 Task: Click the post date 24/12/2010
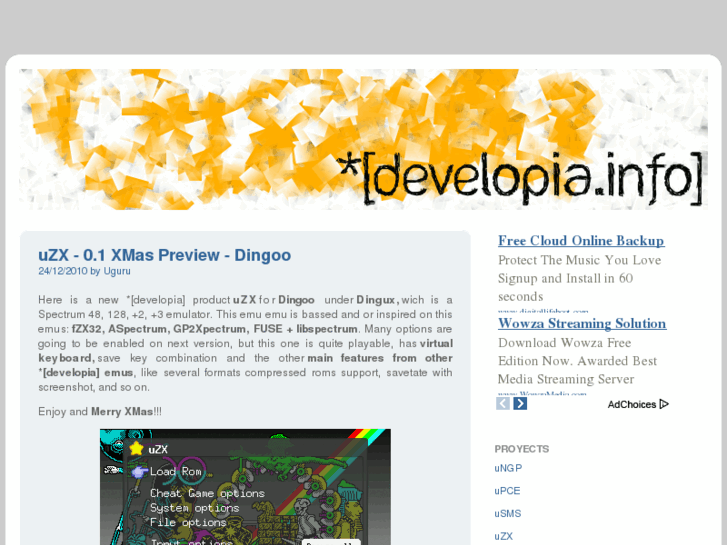[62, 271]
